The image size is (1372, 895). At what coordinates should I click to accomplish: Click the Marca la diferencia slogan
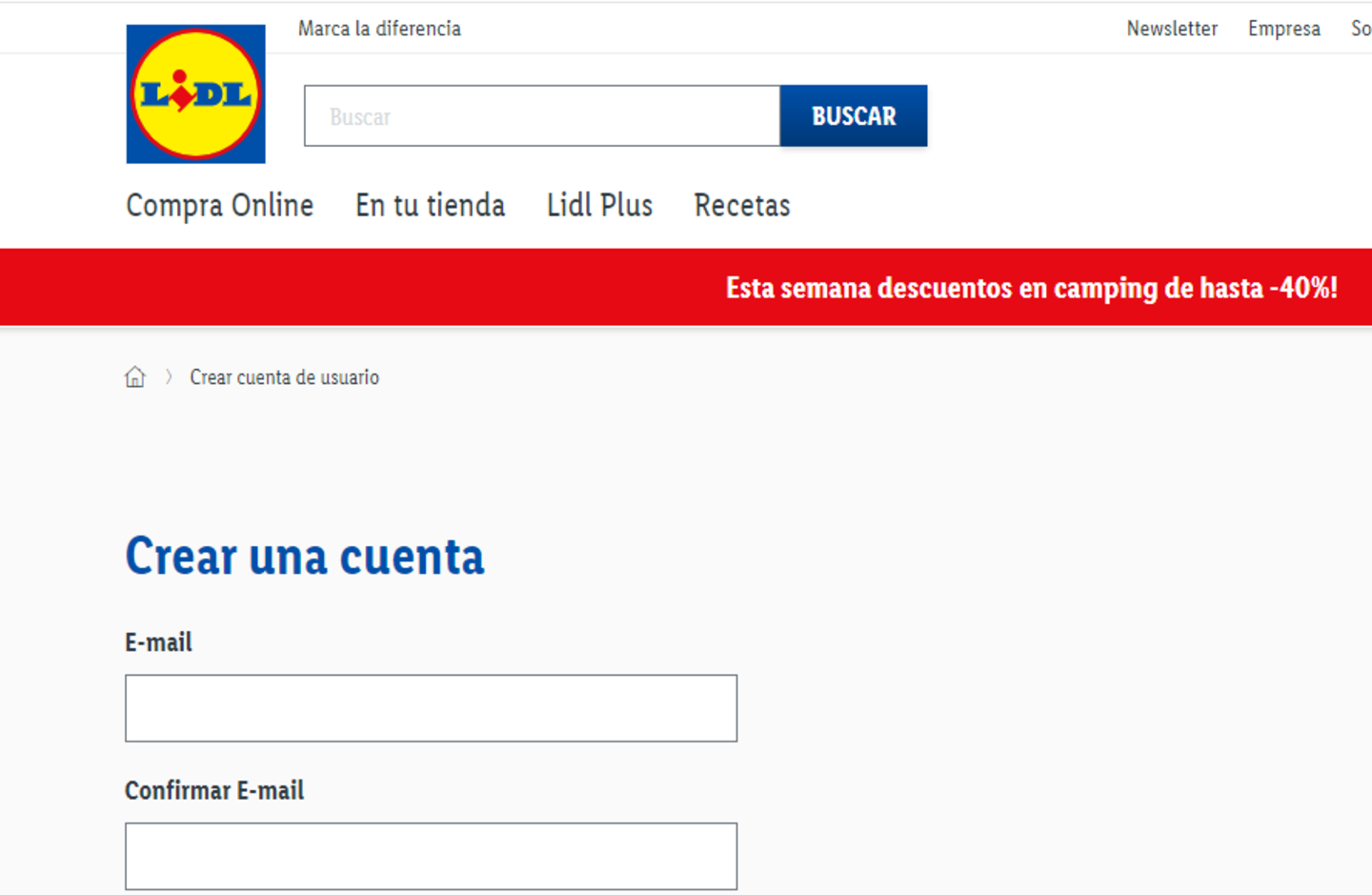pos(379,29)
